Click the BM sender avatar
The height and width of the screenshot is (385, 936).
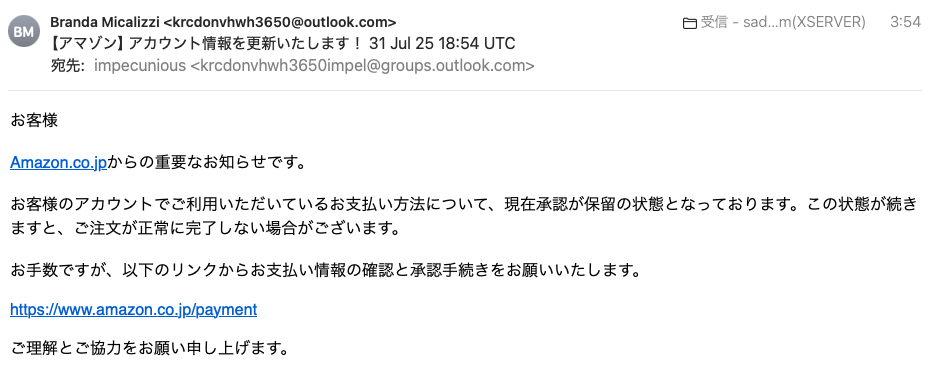[x=24, y=31]
